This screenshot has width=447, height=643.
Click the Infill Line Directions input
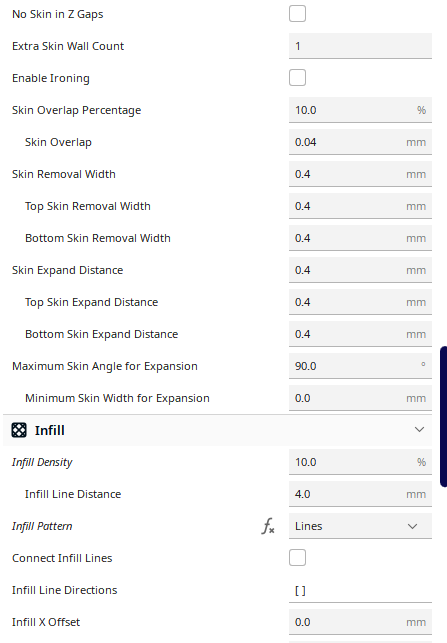coord(360,590)
